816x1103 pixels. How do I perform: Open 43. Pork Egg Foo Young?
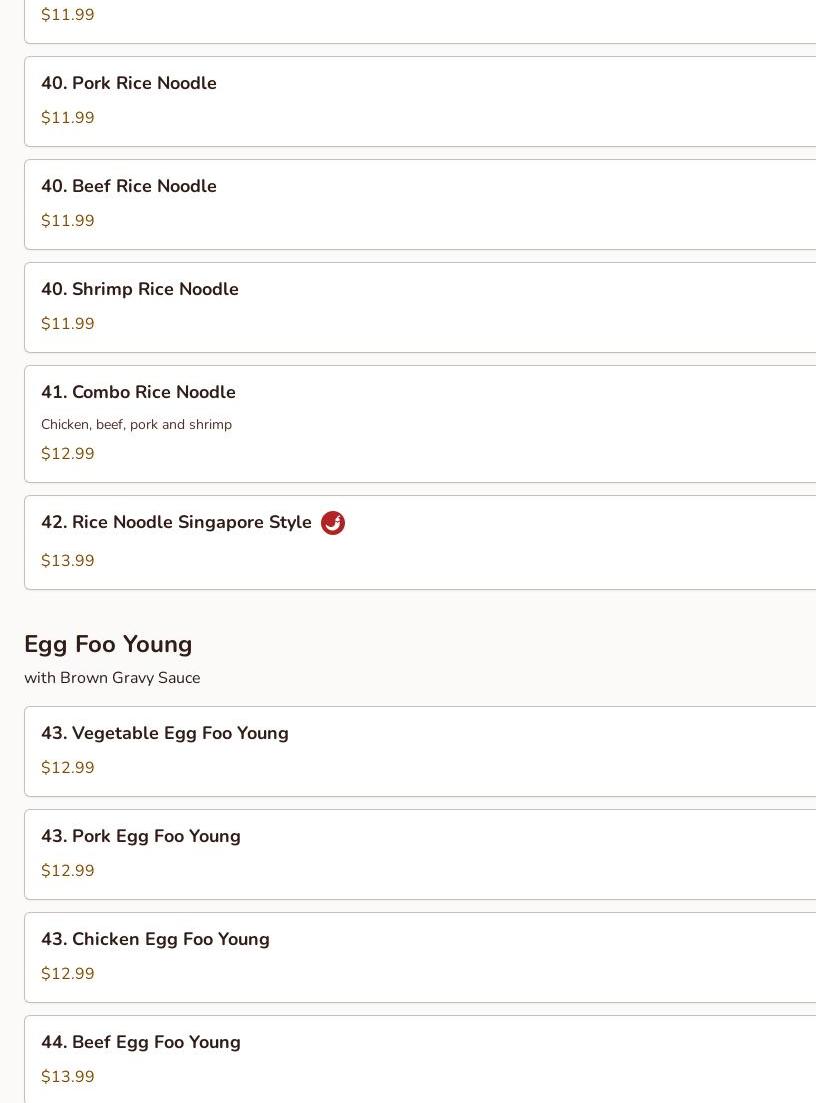click(x=141, y=837)
